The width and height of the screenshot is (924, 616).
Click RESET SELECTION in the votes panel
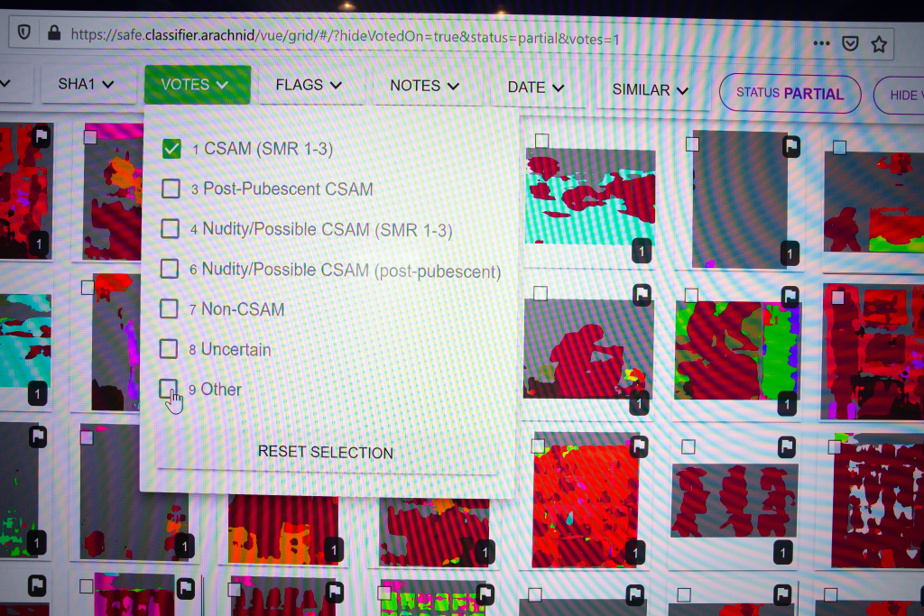tap(325, 452)
